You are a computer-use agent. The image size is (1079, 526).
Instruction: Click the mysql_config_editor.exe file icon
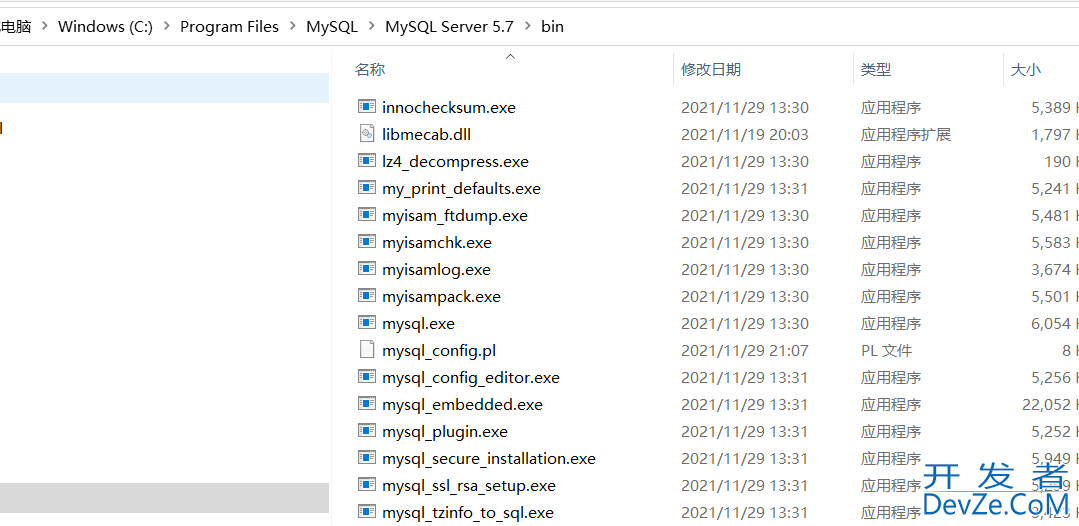(x=367, y=377)
